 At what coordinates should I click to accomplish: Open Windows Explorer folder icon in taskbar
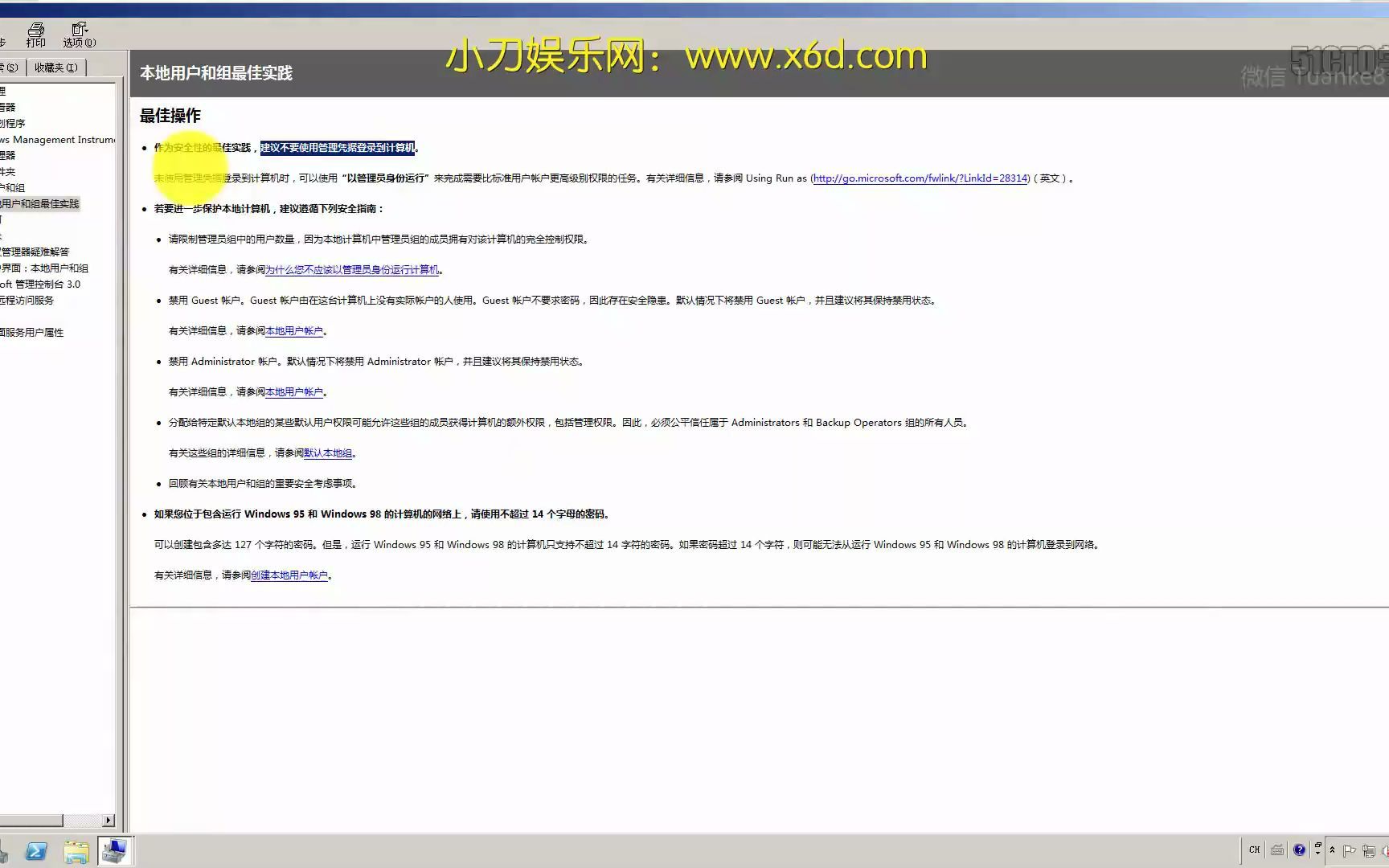(76, 851)
